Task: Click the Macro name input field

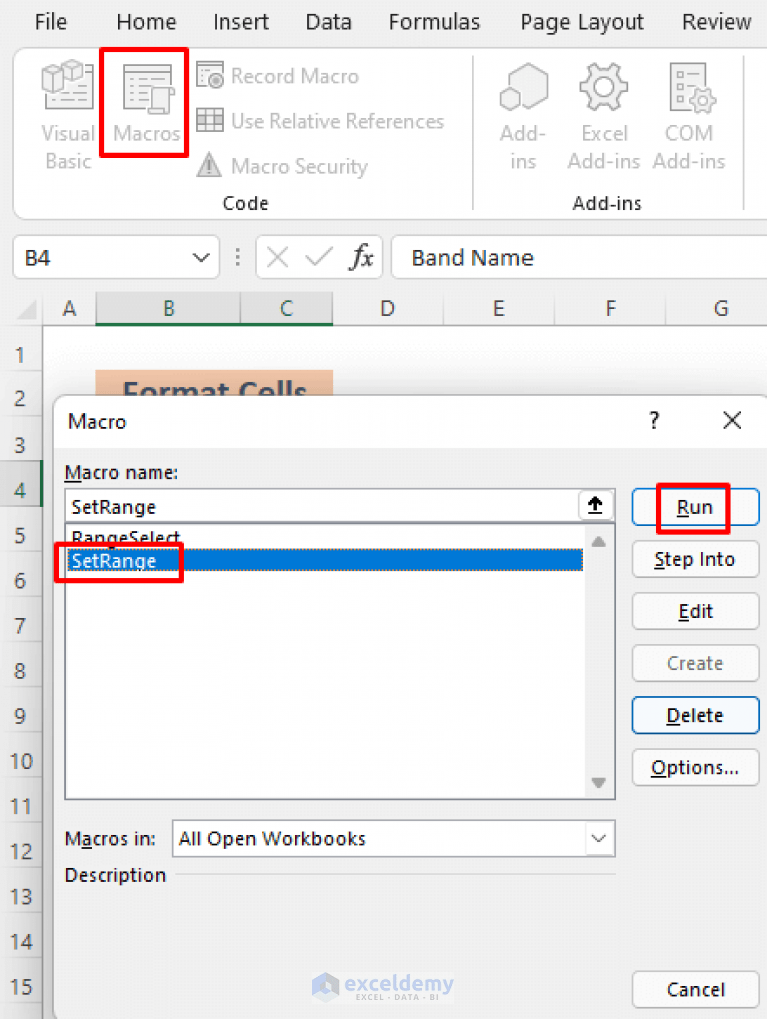Action: pos(322,506)
